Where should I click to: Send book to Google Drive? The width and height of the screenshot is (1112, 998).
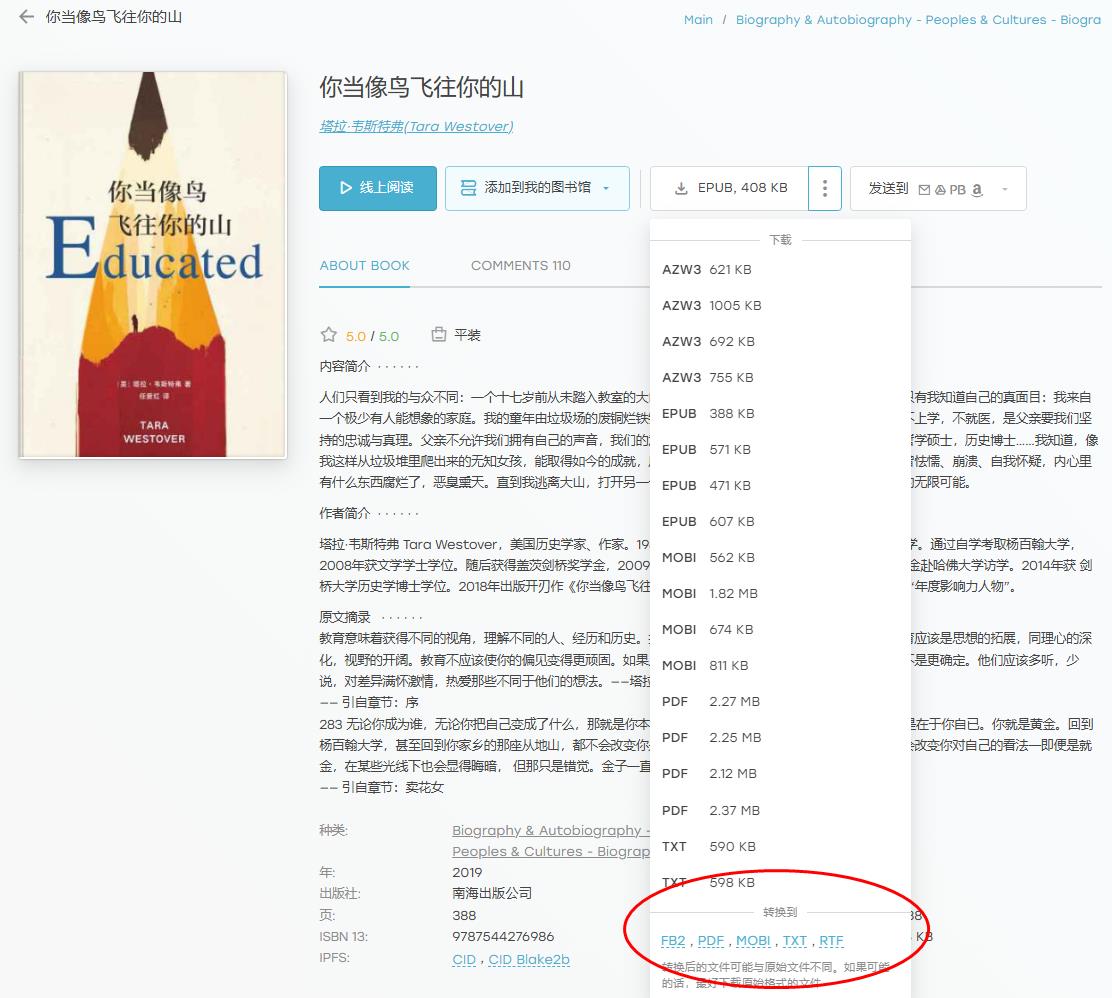click(941, 190)
